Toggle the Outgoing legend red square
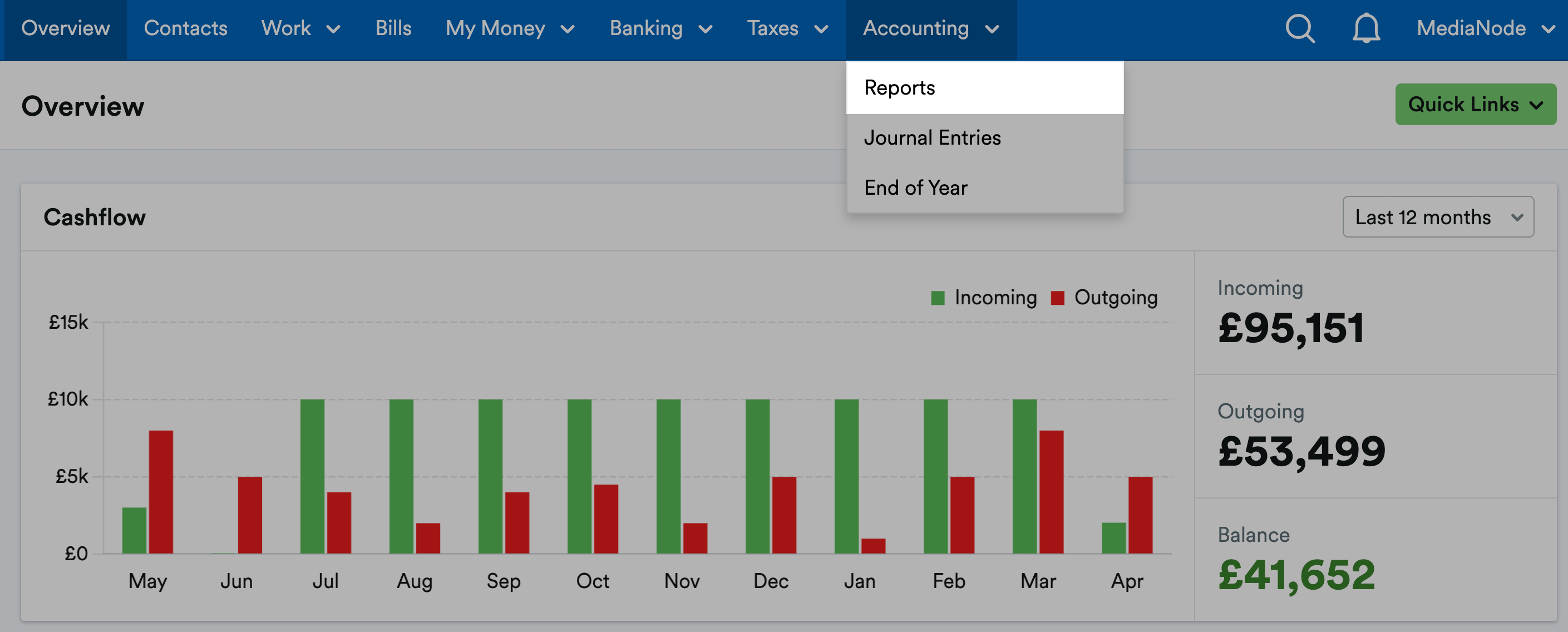 1057,298
